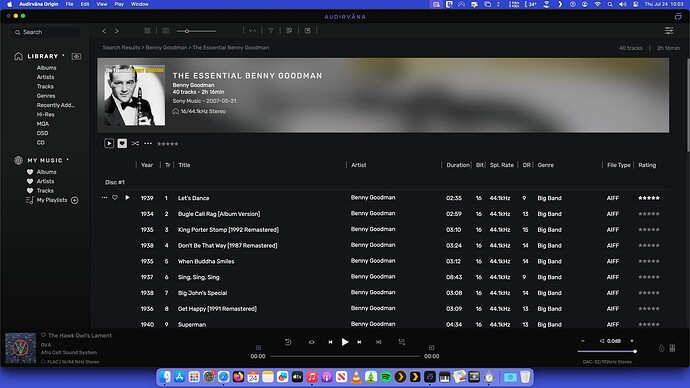Open the Edit menu
The image size is (690, 388).
[85, 4]
